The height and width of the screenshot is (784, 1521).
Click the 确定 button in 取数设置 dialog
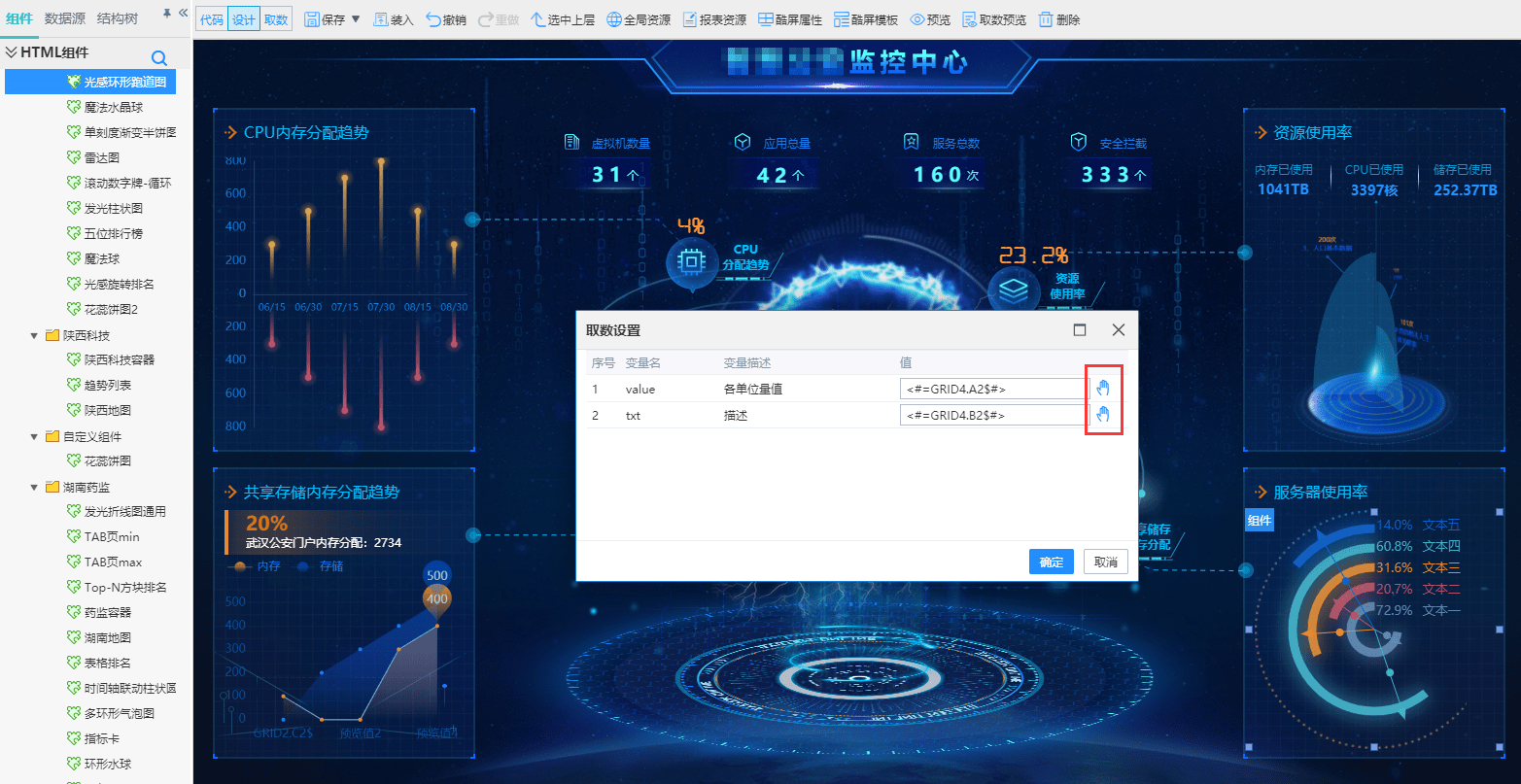tap(1051, 562)
